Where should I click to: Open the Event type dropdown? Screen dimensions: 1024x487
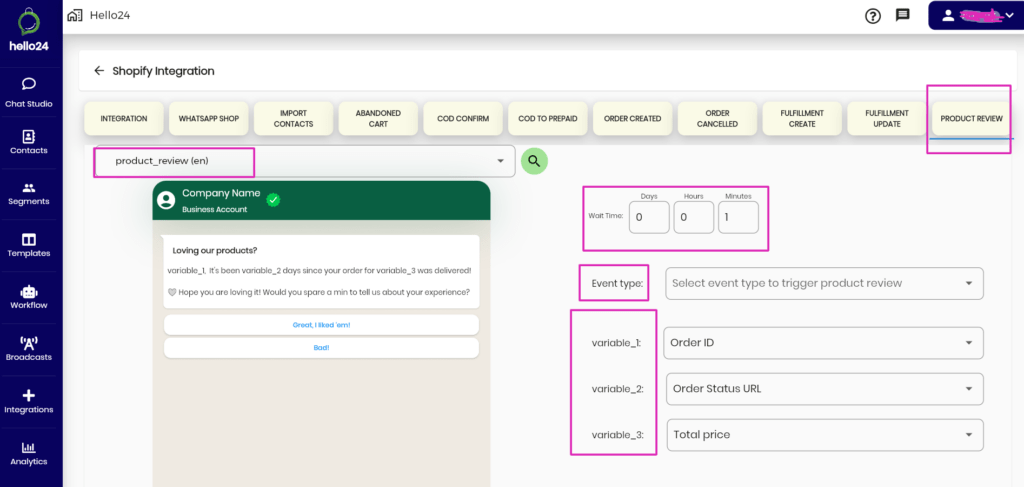click(824, 283)
